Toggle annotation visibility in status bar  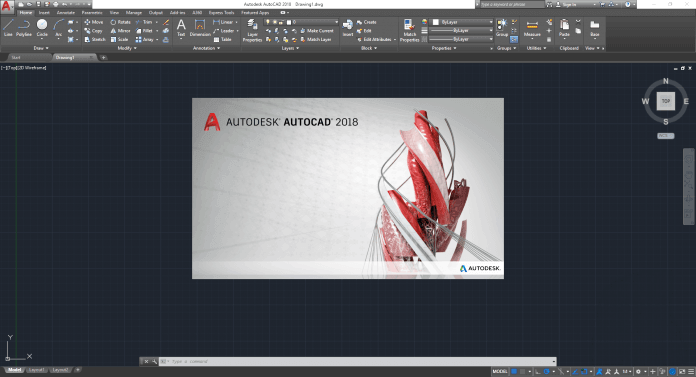click(599, 372)
